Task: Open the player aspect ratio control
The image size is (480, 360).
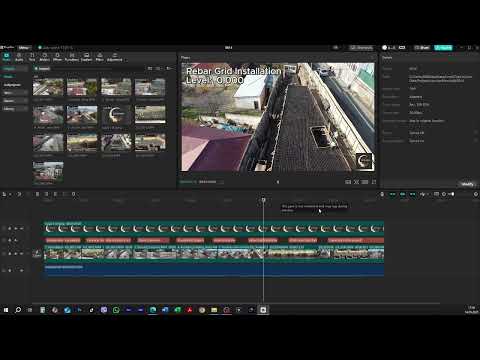Action: click(x=365, y=182)
